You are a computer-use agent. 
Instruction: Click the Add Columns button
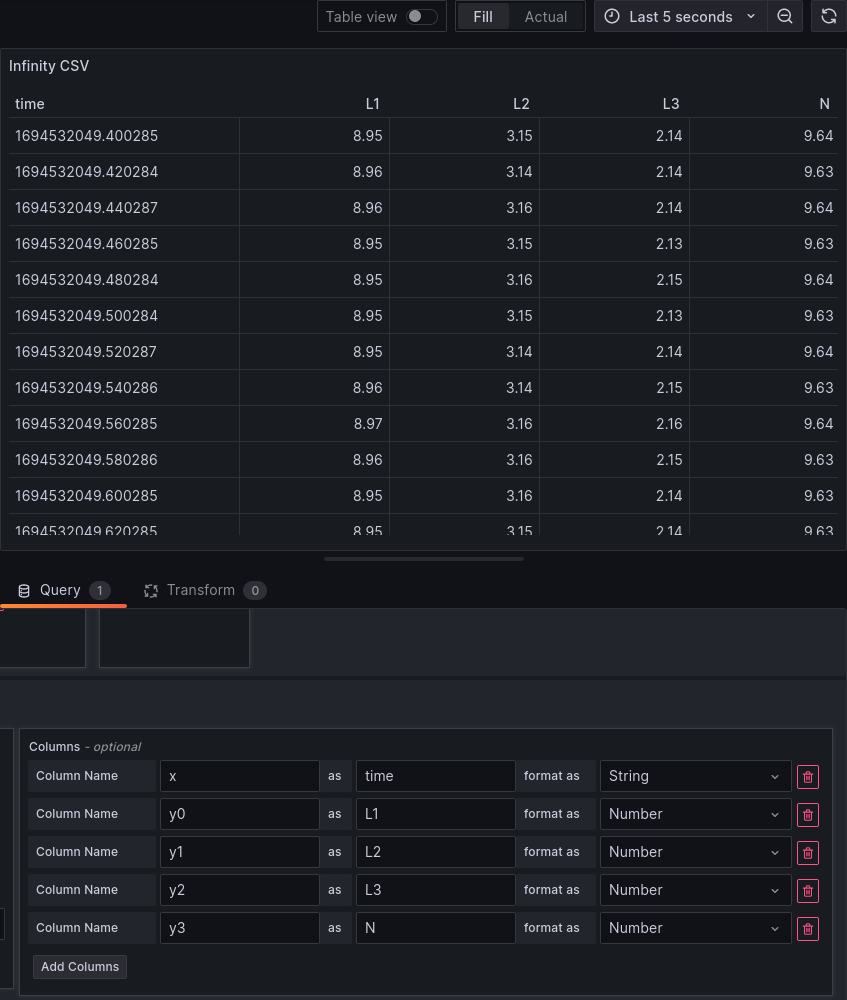(80, 967)
